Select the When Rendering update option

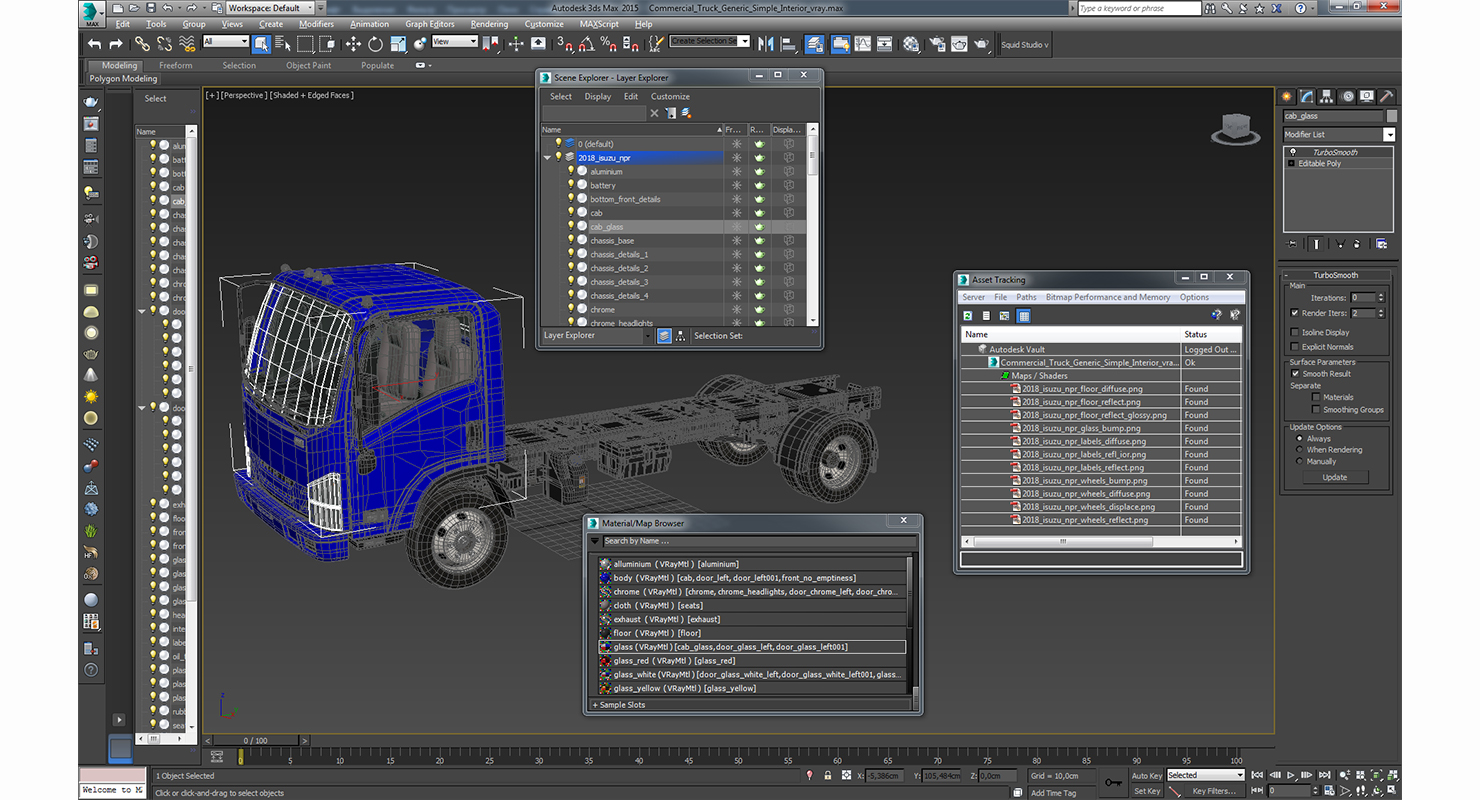[1300, 450]
